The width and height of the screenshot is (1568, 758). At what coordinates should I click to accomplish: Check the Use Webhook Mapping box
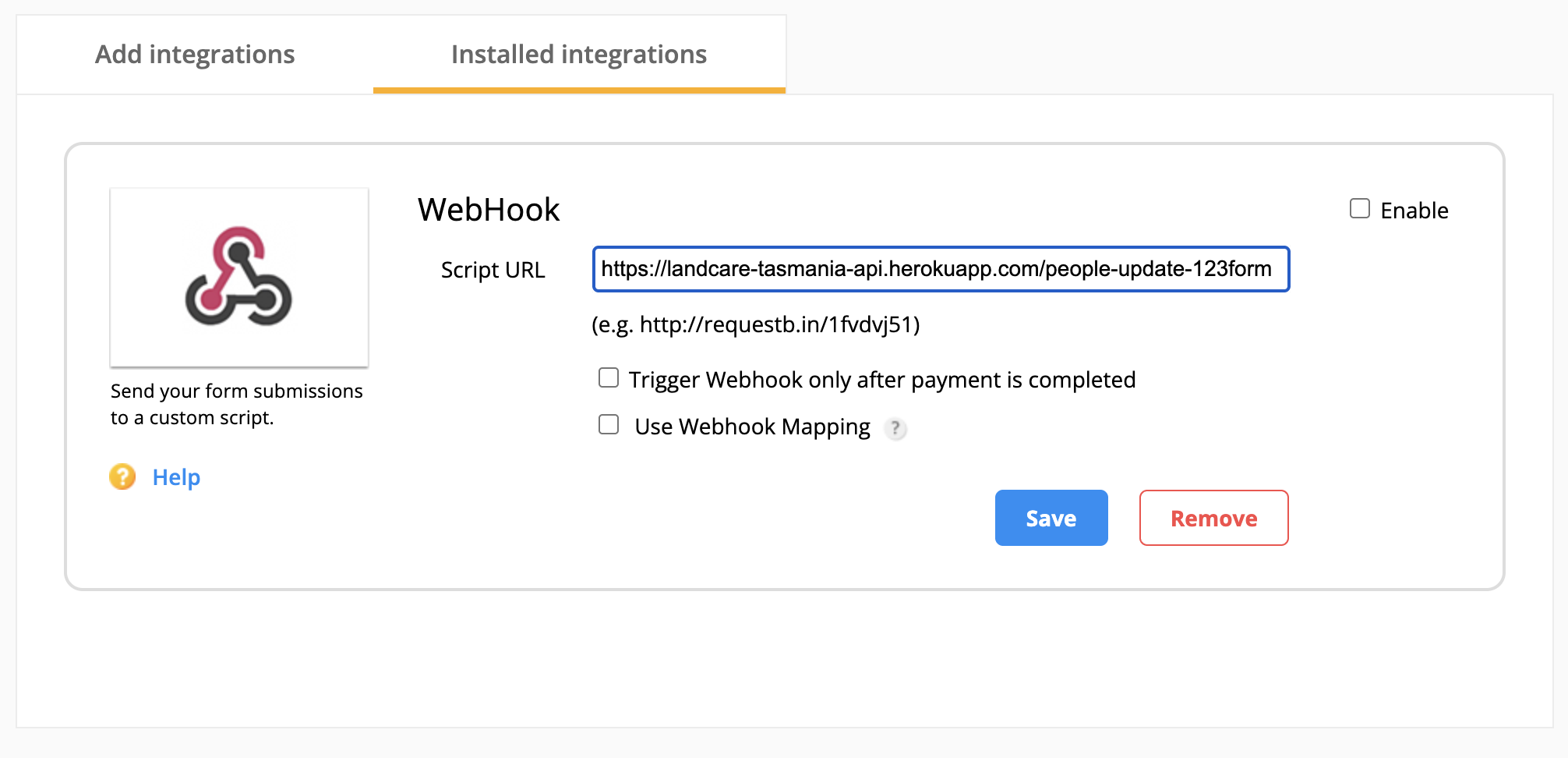[609, 425]
